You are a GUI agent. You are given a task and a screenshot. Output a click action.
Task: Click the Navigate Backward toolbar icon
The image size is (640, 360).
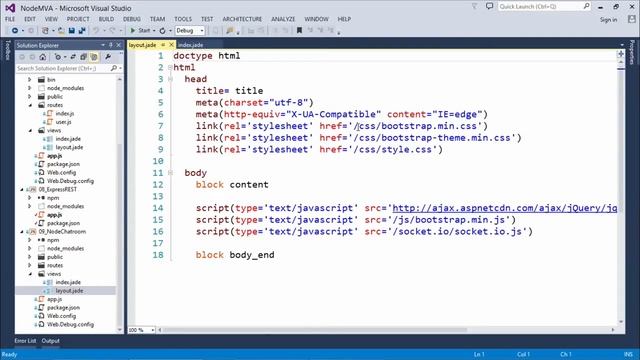(x=15, y=31)
